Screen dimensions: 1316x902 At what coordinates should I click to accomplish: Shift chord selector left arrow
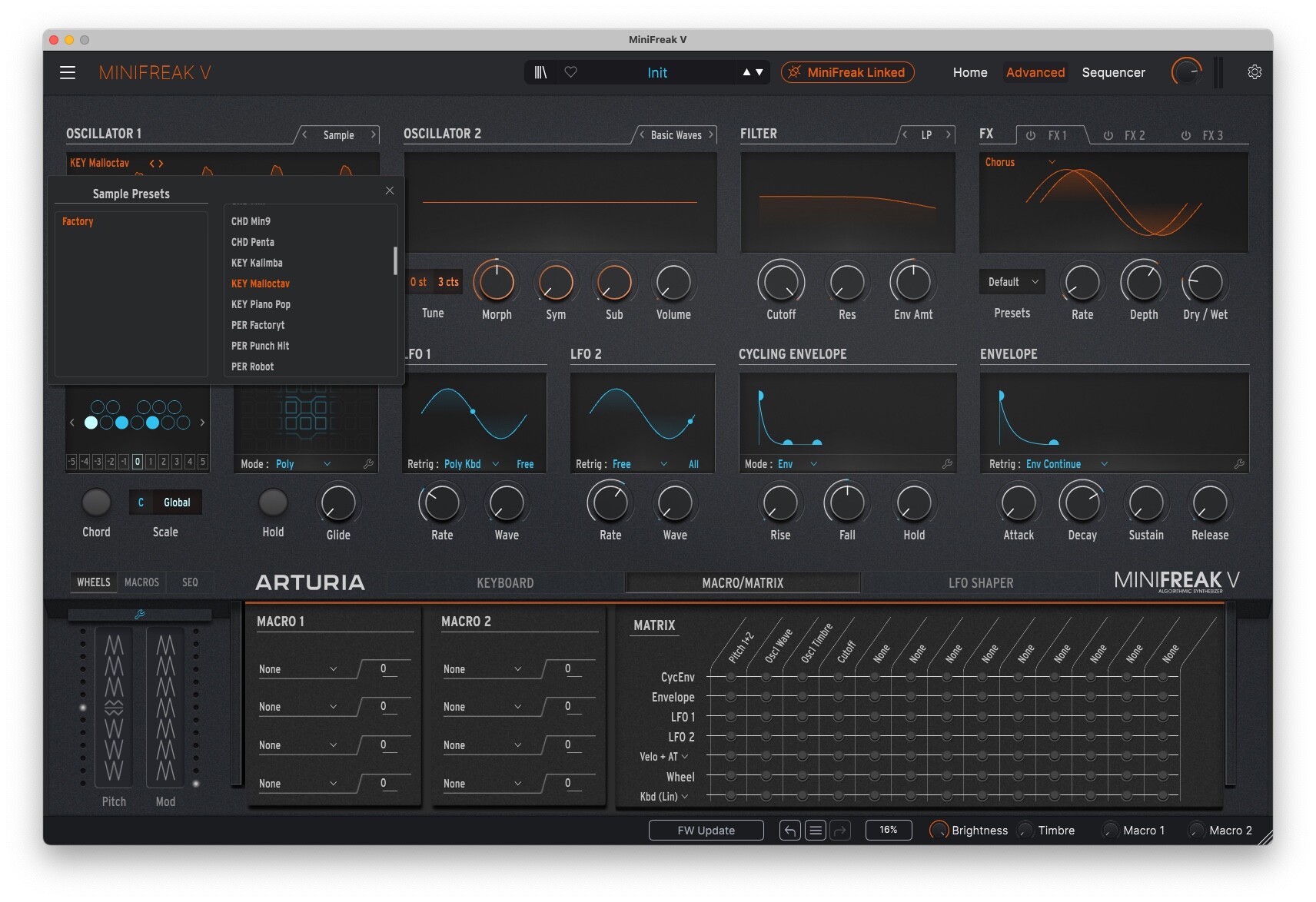point(72,423)
